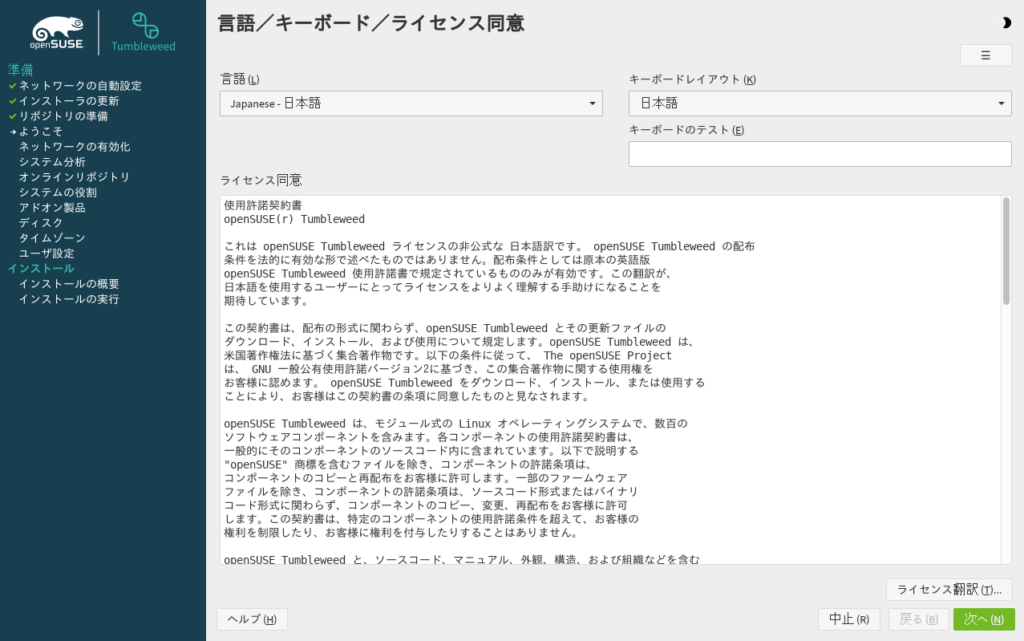Click checkmark beside インストーラの更新

[13, 101]
